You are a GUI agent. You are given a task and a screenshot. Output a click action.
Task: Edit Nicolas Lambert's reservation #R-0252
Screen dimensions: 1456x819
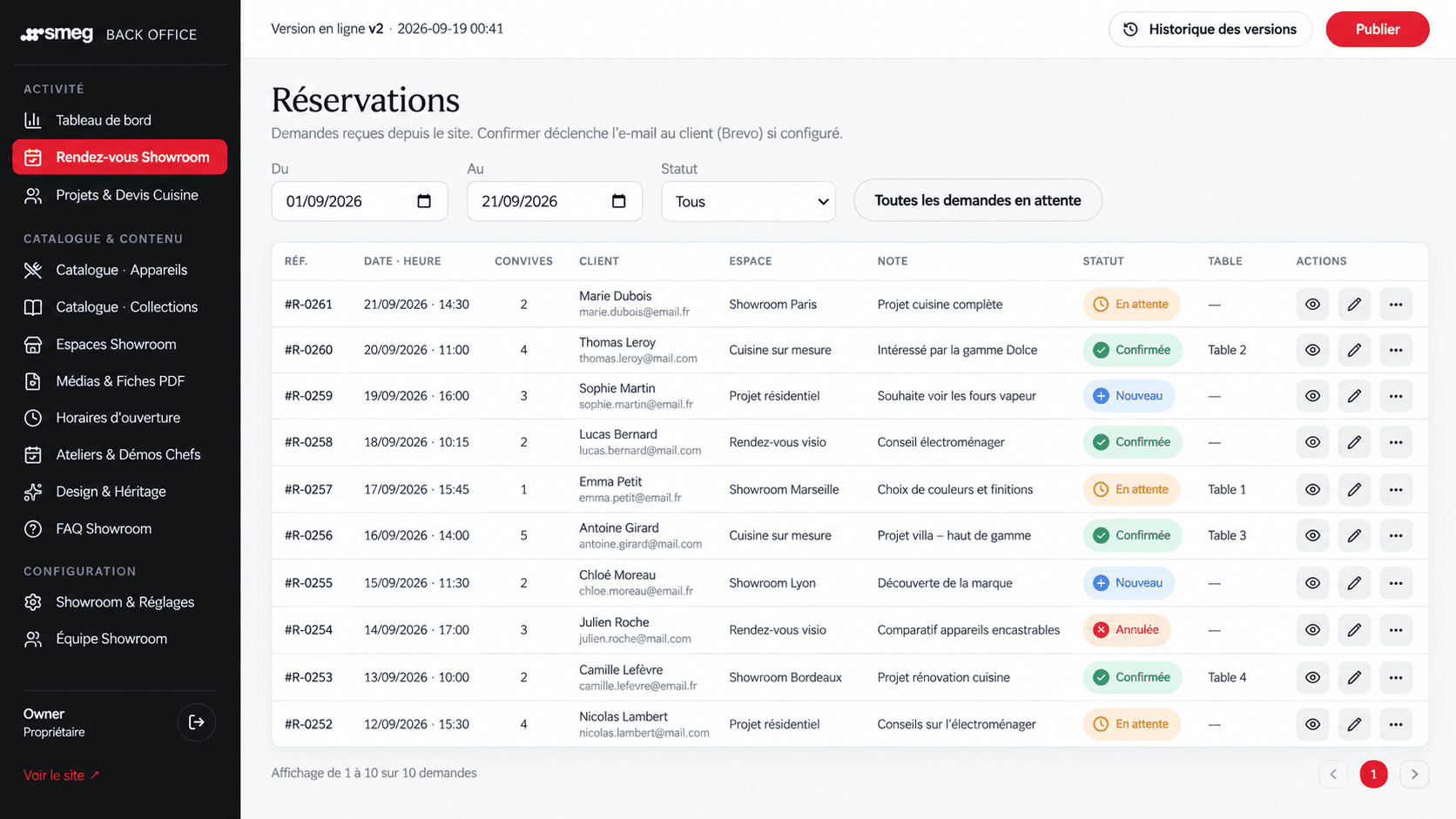click(1354, 724)
